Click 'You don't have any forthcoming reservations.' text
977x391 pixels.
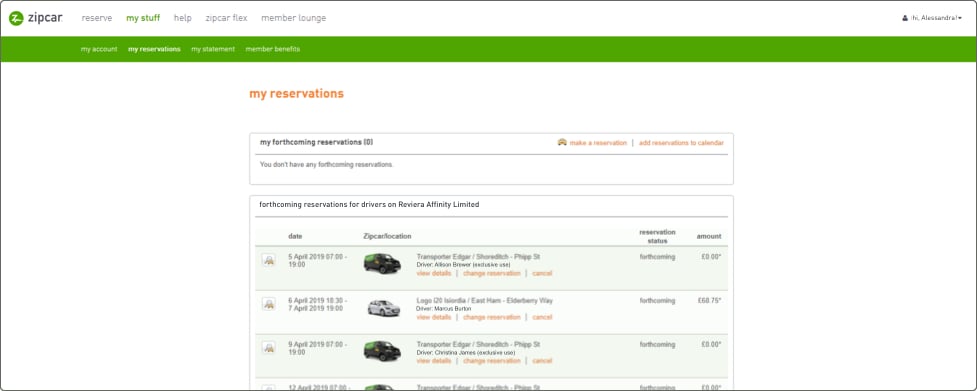click(x=326, y=164)
